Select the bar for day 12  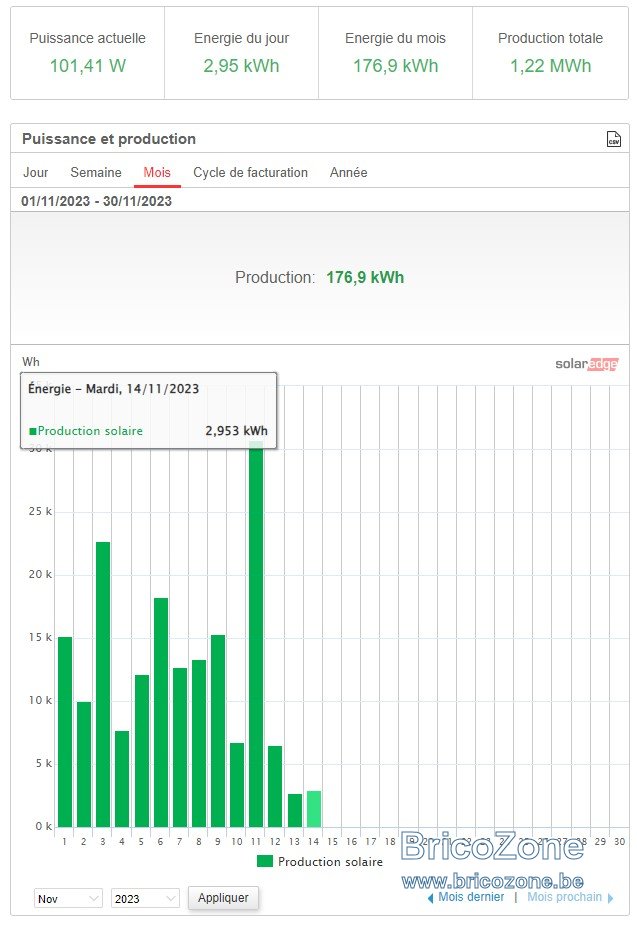pyautogui.click(x=275, y=786)
